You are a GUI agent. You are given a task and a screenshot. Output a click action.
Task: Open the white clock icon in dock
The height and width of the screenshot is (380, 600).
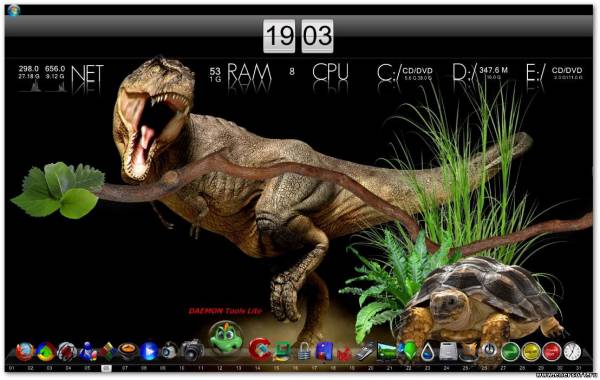572,351
